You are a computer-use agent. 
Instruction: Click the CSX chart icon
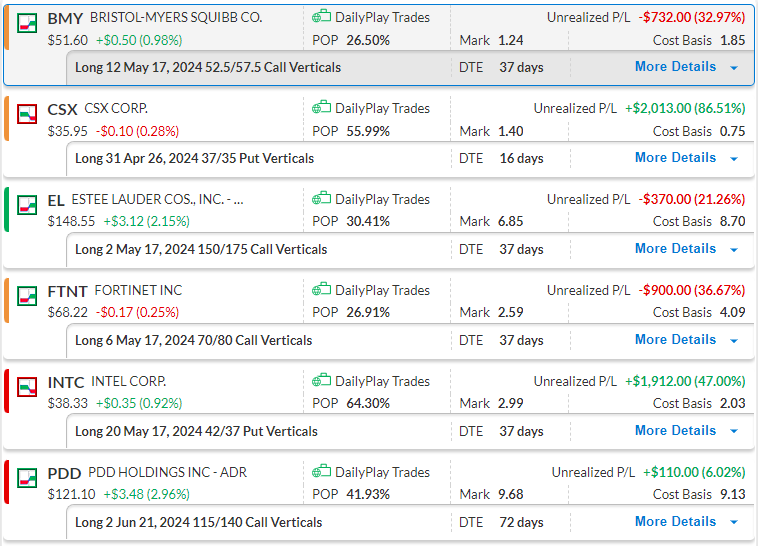pyautogui.click(x=27, y=114)
